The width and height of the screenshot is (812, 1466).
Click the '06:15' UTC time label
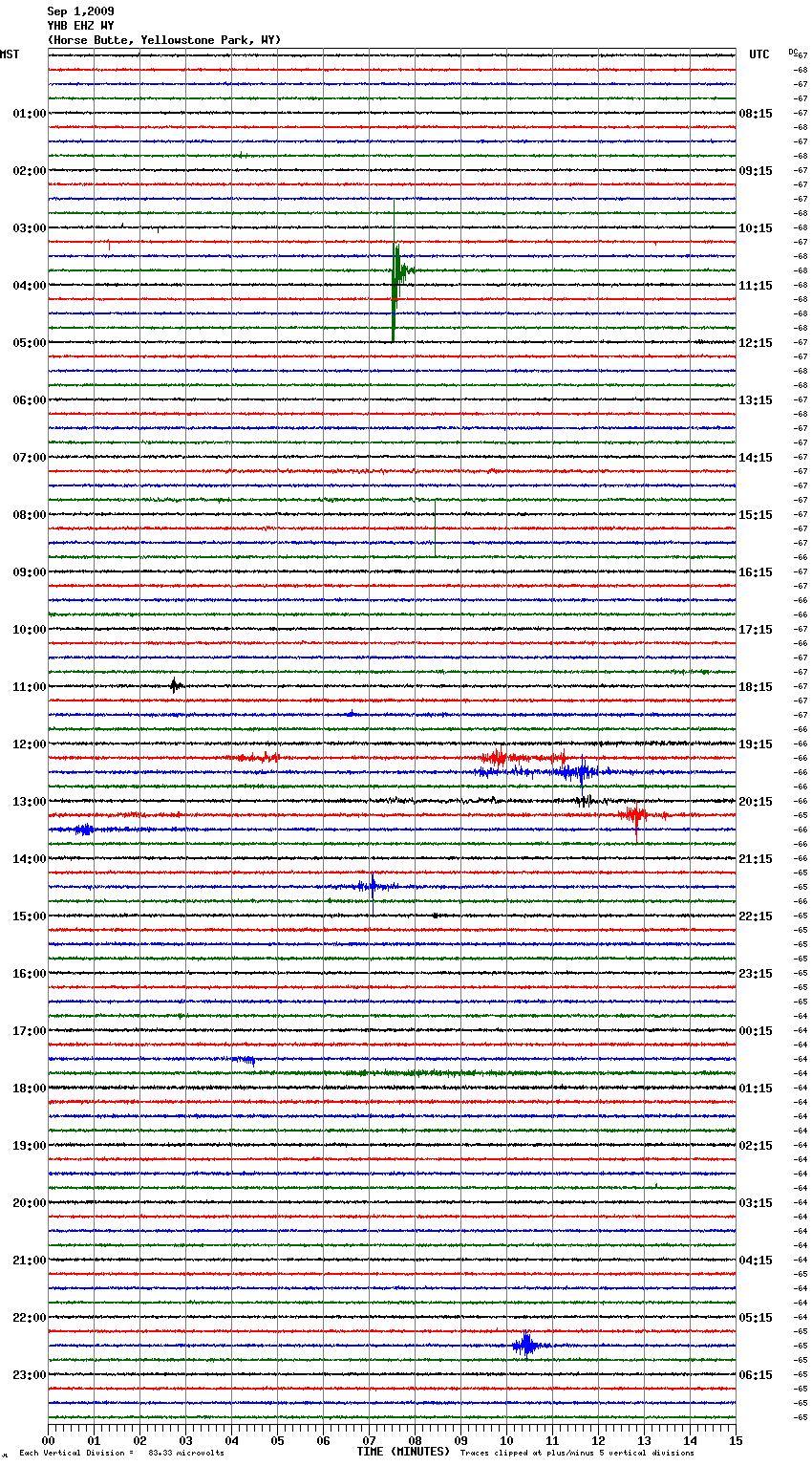click(x=756, y=1375)
